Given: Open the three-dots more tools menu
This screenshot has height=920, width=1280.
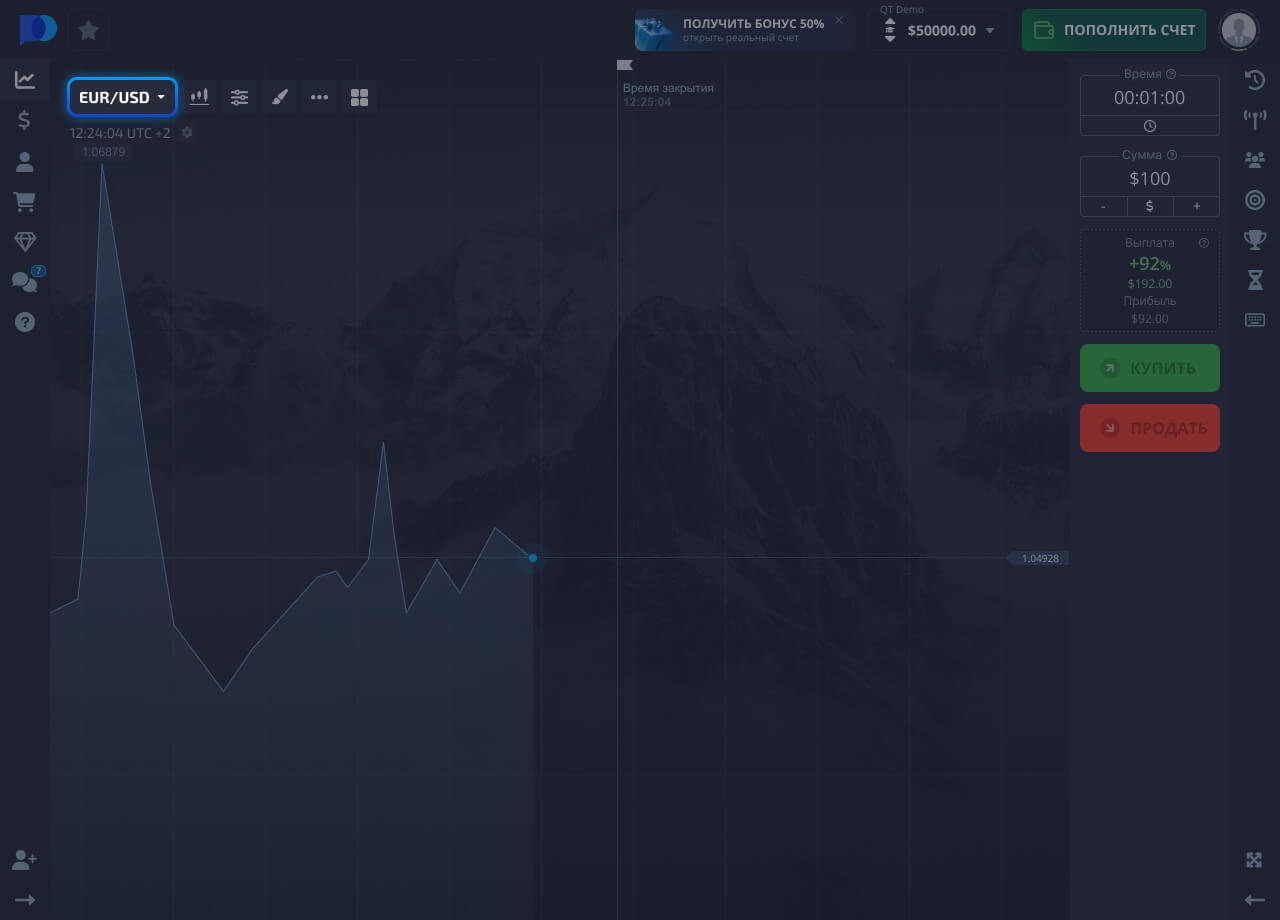Looking at the screenshot, I should pyautogui.click(x=320, y=97).
